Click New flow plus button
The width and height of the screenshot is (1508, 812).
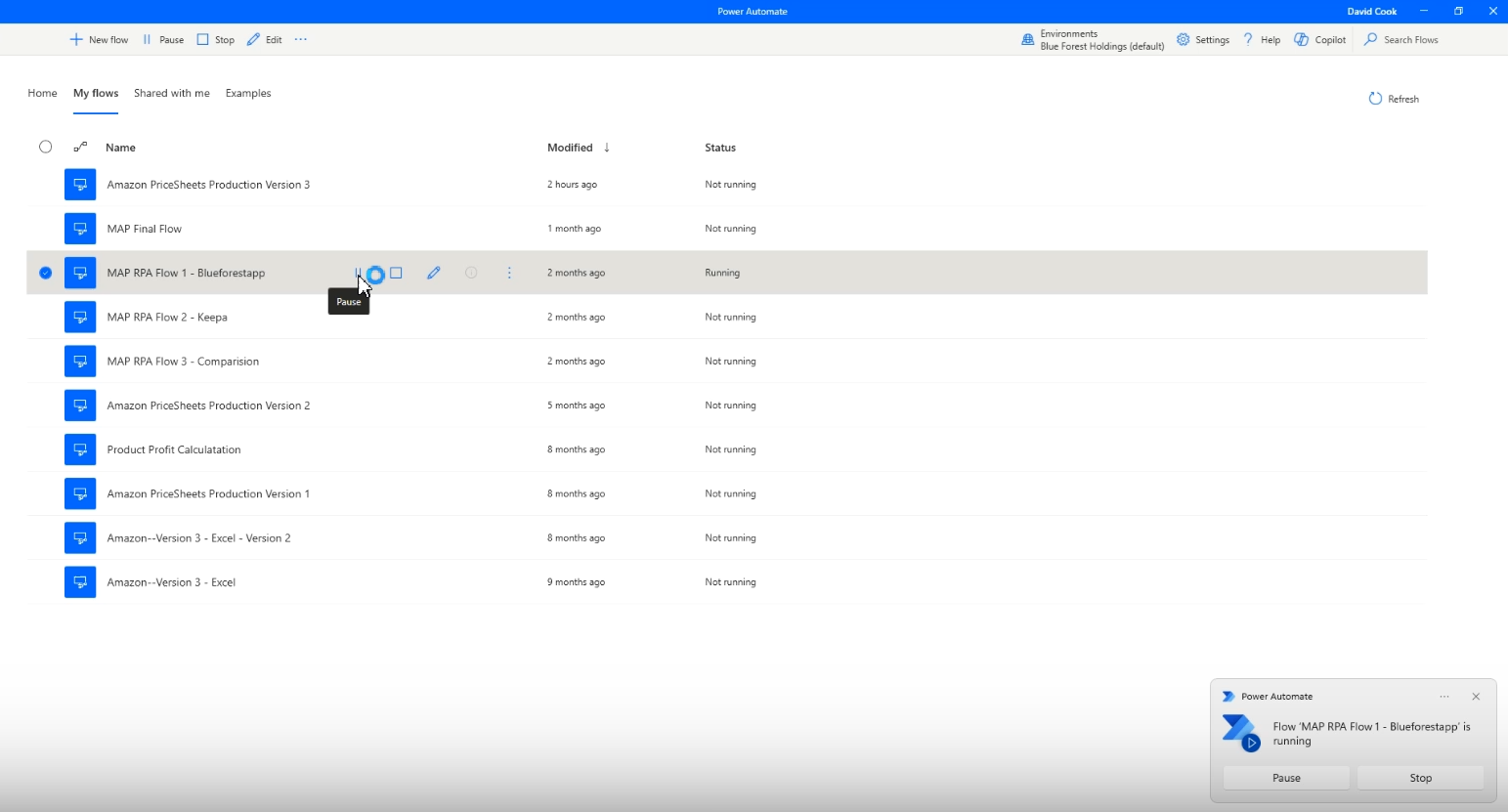(x=99, y=40)
